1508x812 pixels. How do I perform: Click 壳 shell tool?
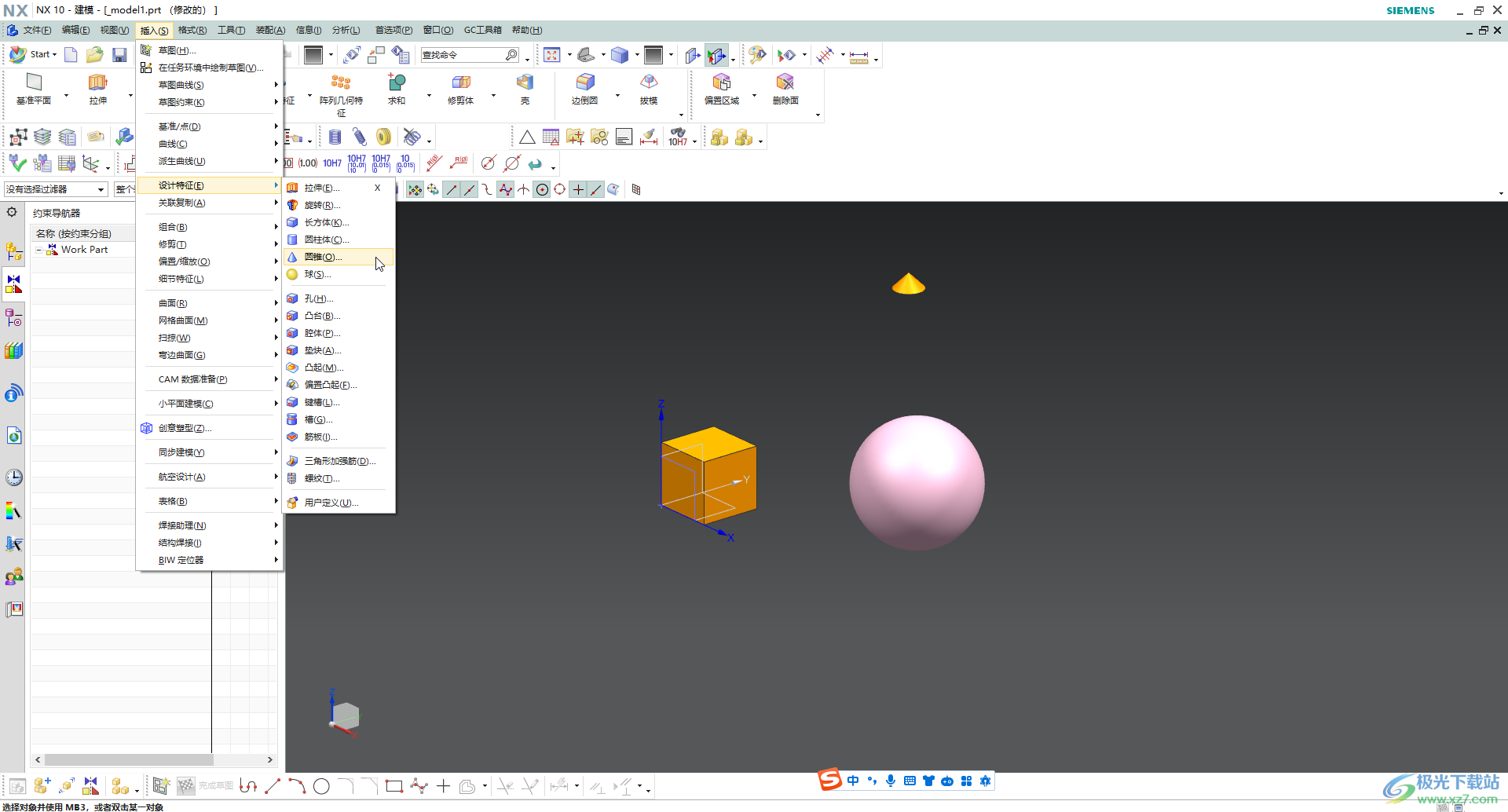point(525,89)
